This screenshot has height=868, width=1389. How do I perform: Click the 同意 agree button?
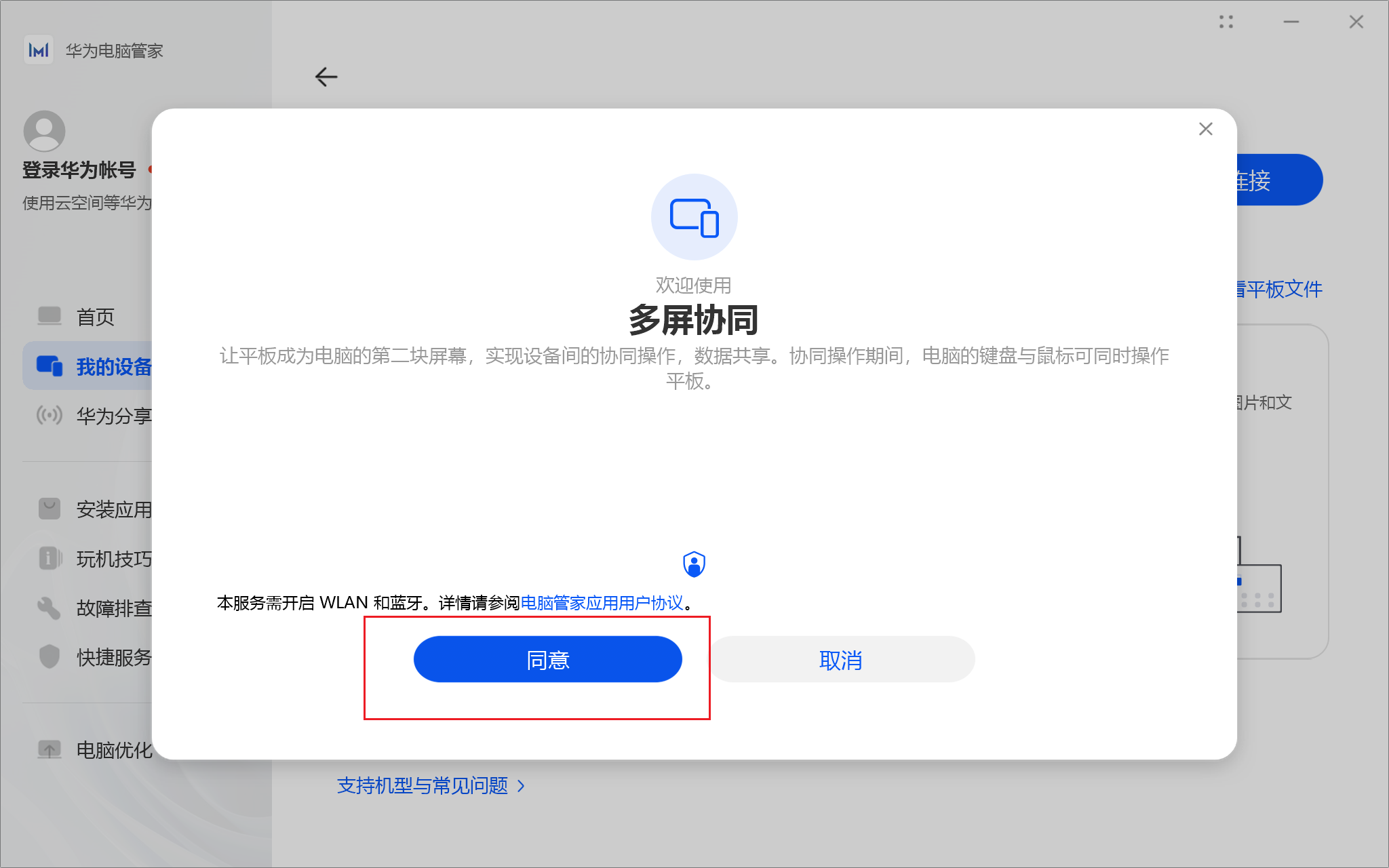547,658
